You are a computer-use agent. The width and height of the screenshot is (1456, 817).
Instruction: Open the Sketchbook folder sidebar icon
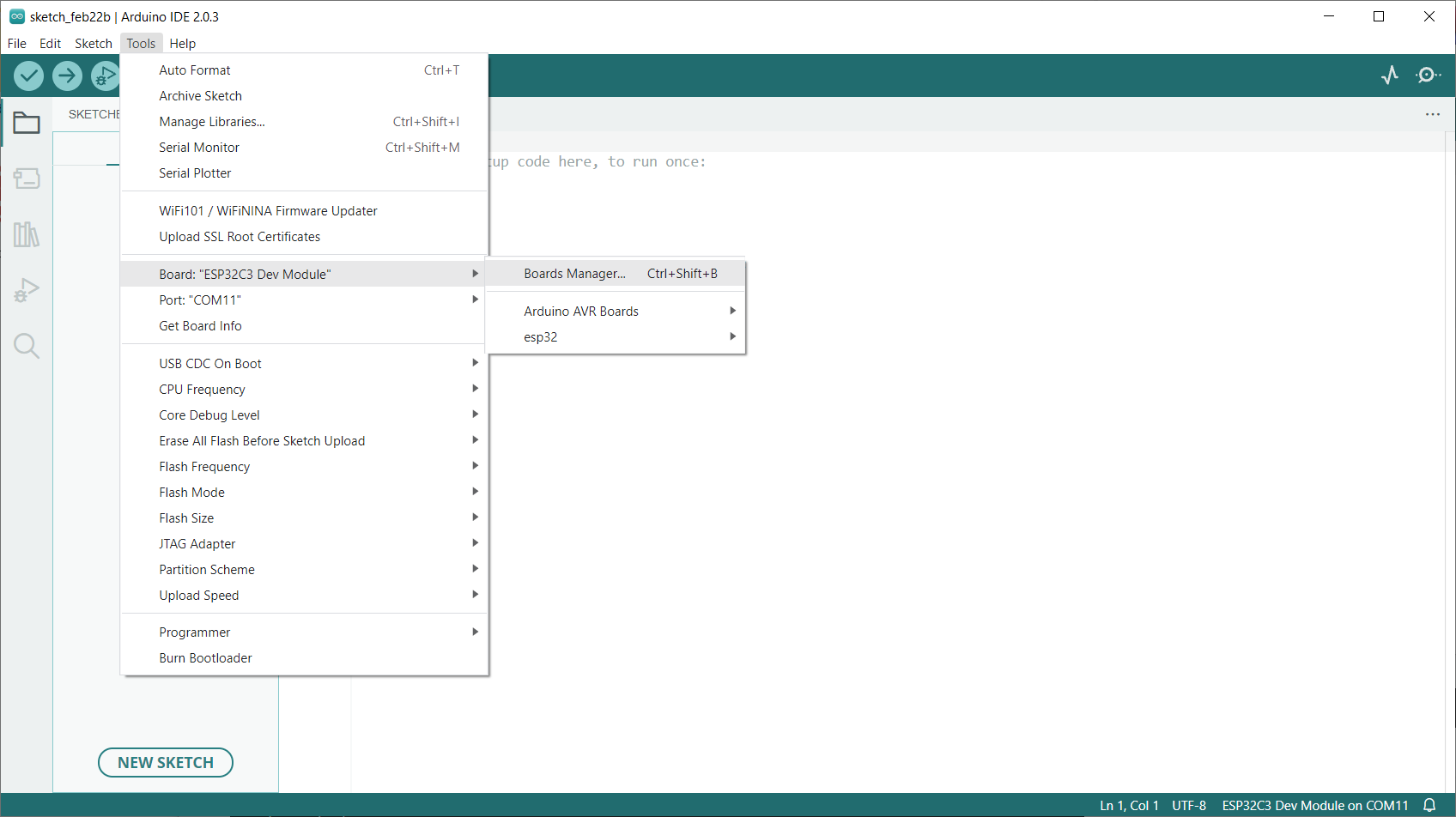click(27, 123)
